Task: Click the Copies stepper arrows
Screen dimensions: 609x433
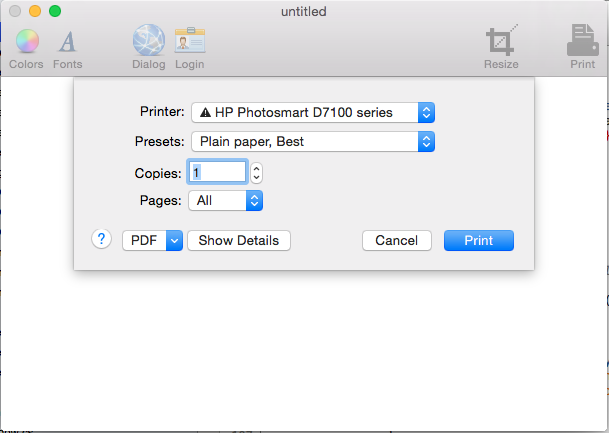Action: [x=256, y=172]
